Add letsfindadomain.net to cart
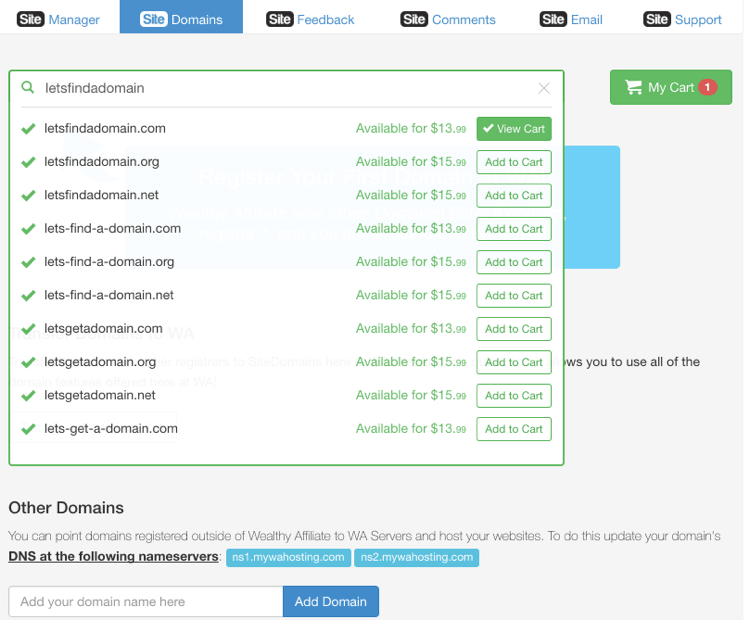Viewport: 750px width, 620px height. (514, 196)
